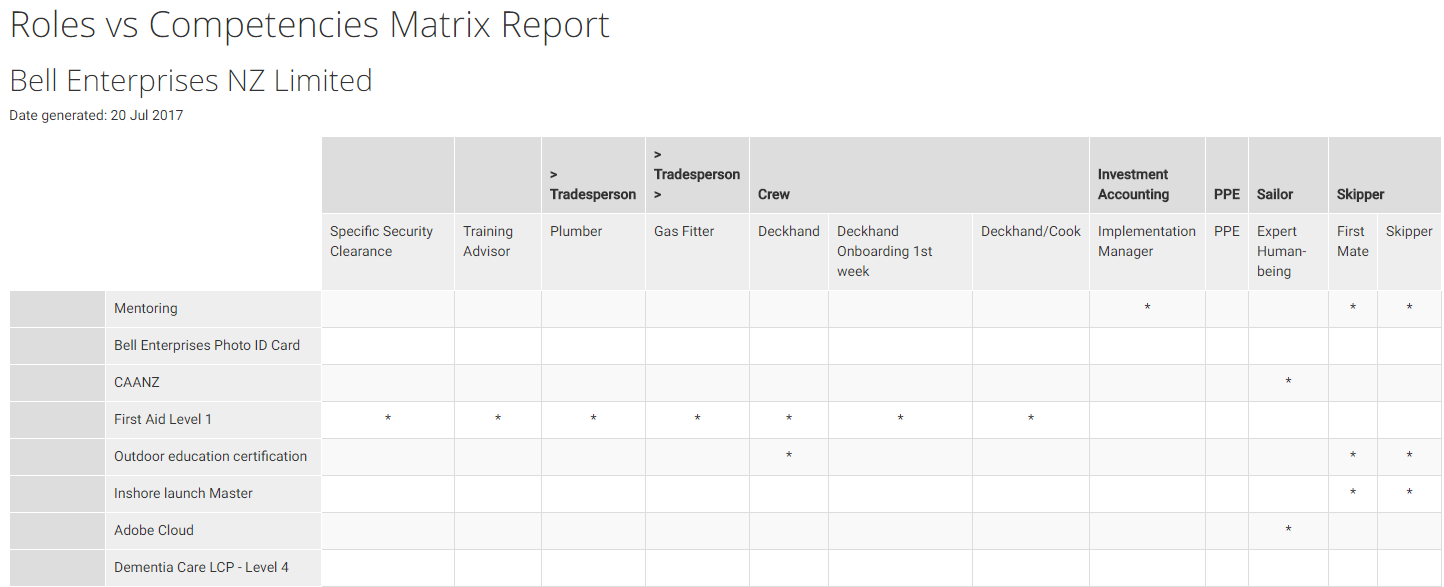Click the First Aid asterisk under Deckhand Onboarding
The image size is (1444, 587).
[900, 420]
